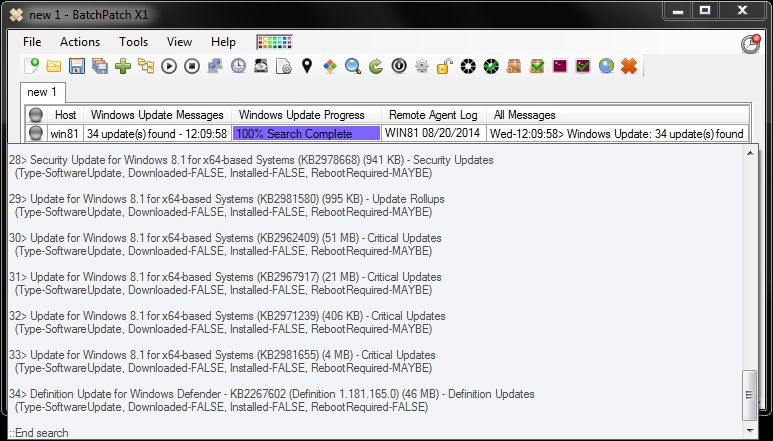773x441 pixels.
Task: Click the black spinning wheel icon
Action: [468, 66]
